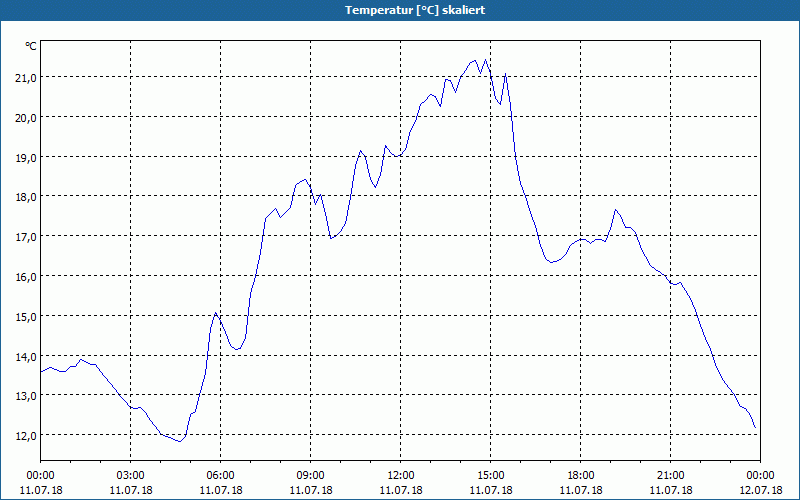Viewport: 800px width, 500px height.
Task: Click the curve's end point near midnight 12.07.18
Action: point(755,428)
